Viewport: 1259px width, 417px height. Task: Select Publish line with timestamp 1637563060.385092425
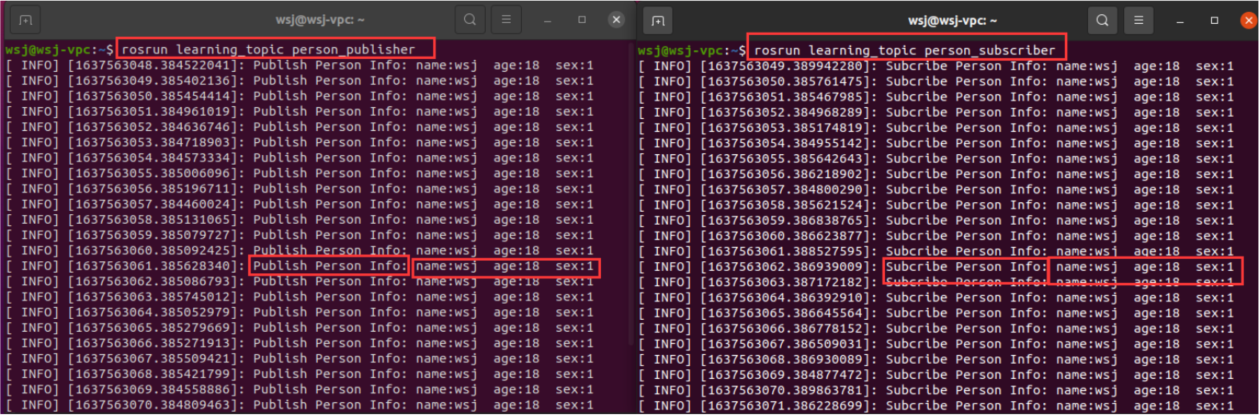[x=299, y=251]
